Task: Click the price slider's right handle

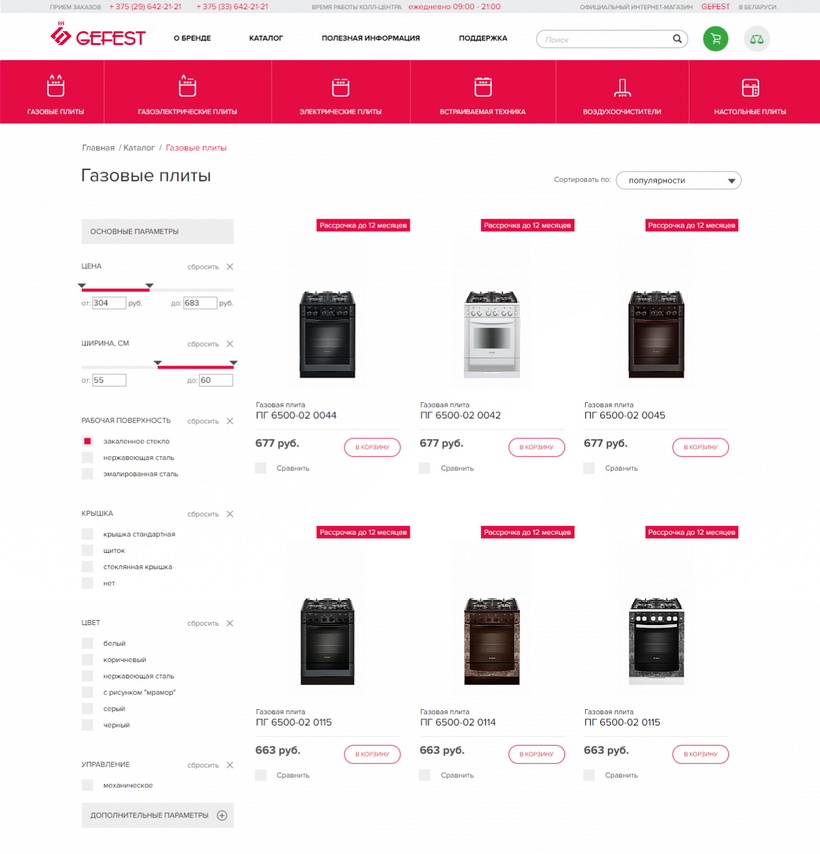Action: pos(149,285)
